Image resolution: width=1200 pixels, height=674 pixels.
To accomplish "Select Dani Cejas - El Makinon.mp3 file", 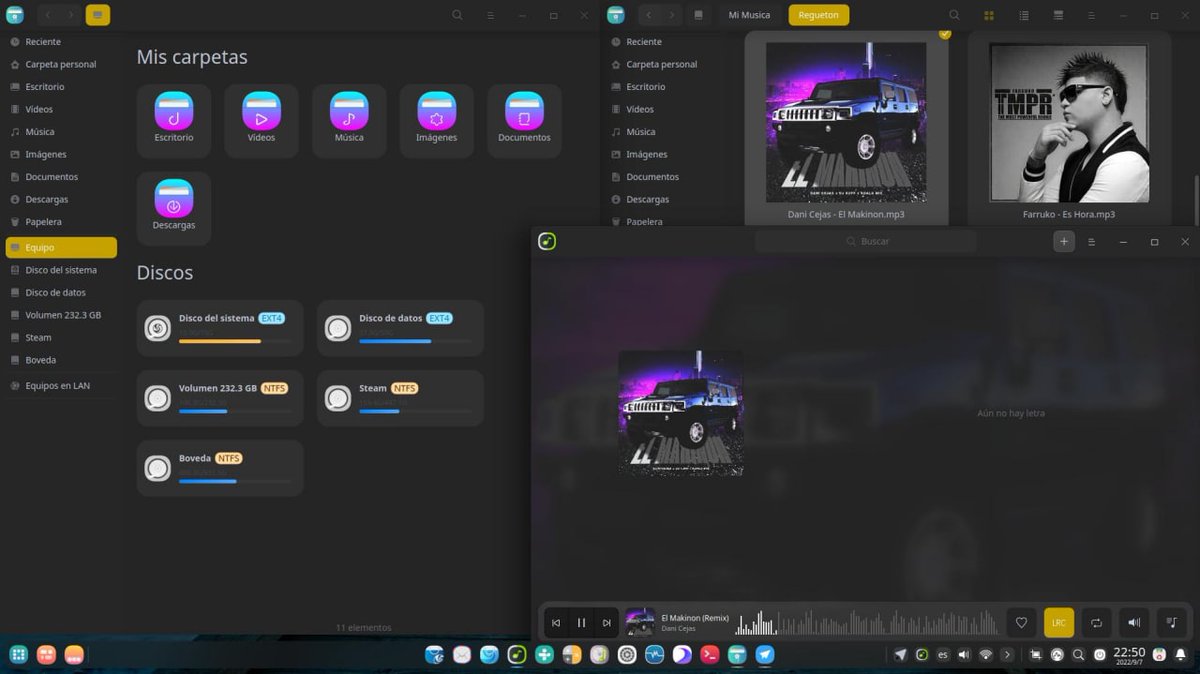I will click(846, 130).
